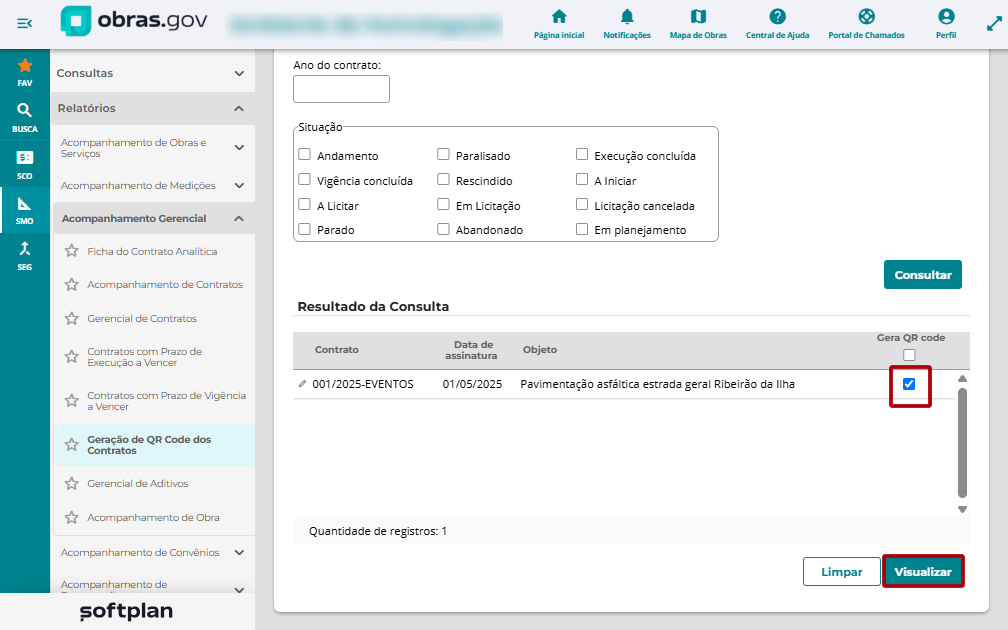Open FAV favorites star in left rail
This screenshot has height=630, width=1008.
pyautogui.click(x=24, y=71)
